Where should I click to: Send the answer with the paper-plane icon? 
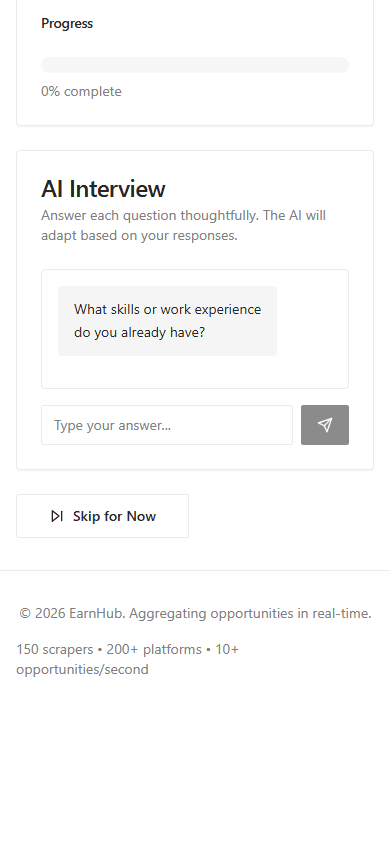click(x=325, y=425)
